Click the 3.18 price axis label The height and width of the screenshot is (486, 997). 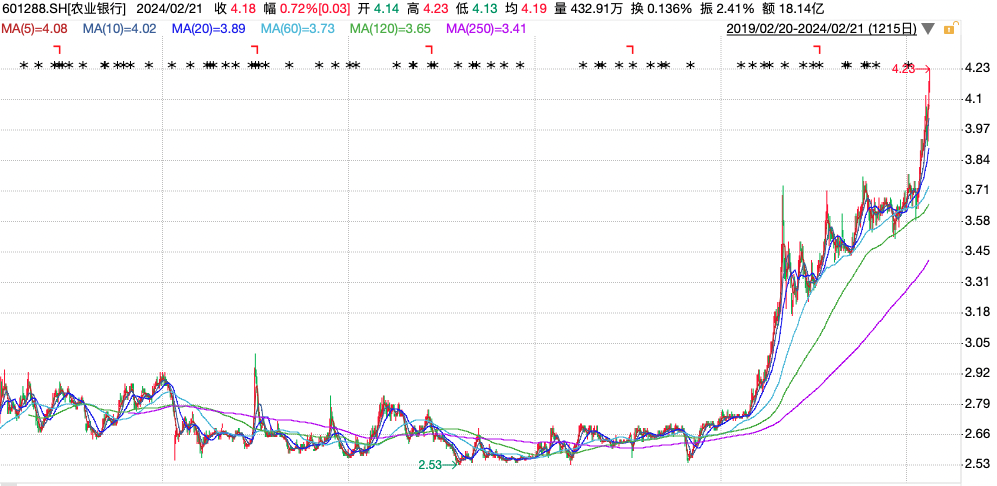click(x=978, y=312)
